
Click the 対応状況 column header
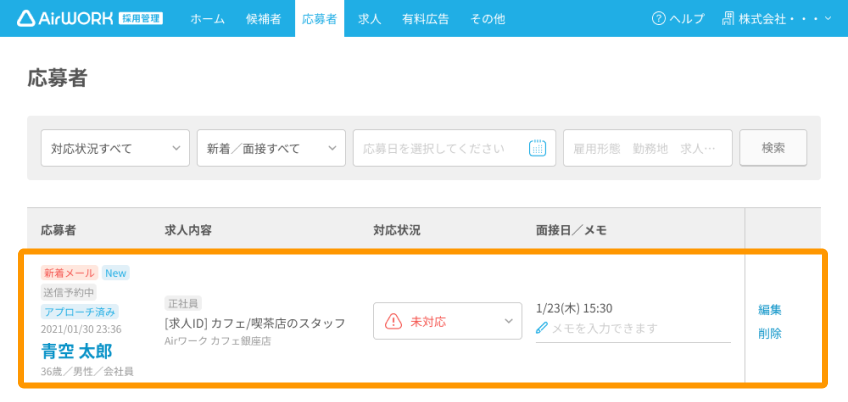coord(396,230)
